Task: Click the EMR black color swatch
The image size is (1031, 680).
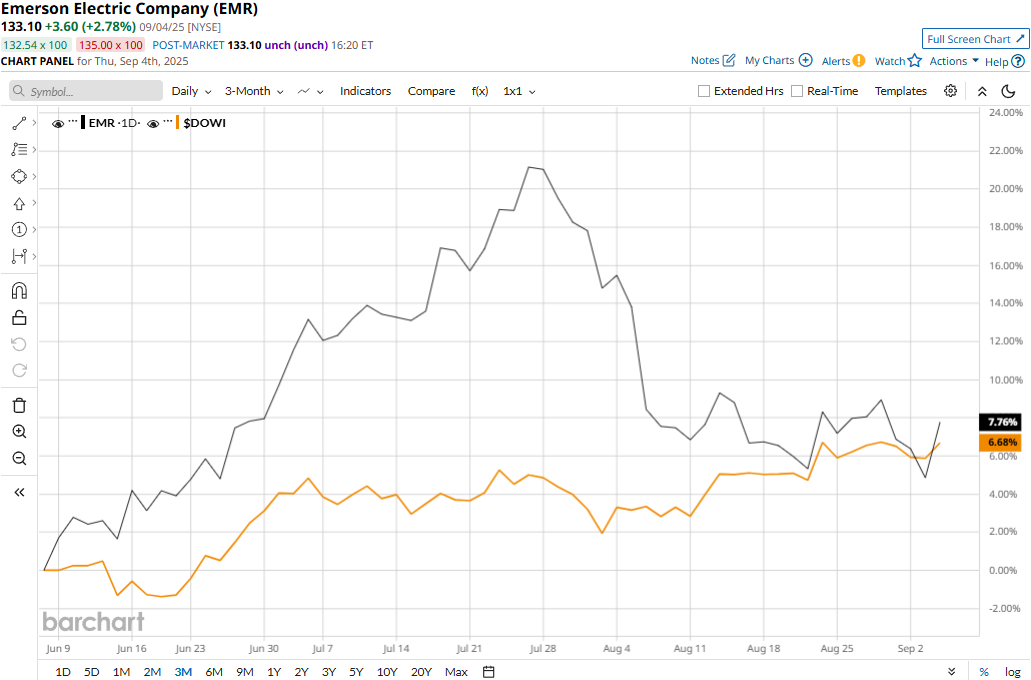Action: point(83,123)
